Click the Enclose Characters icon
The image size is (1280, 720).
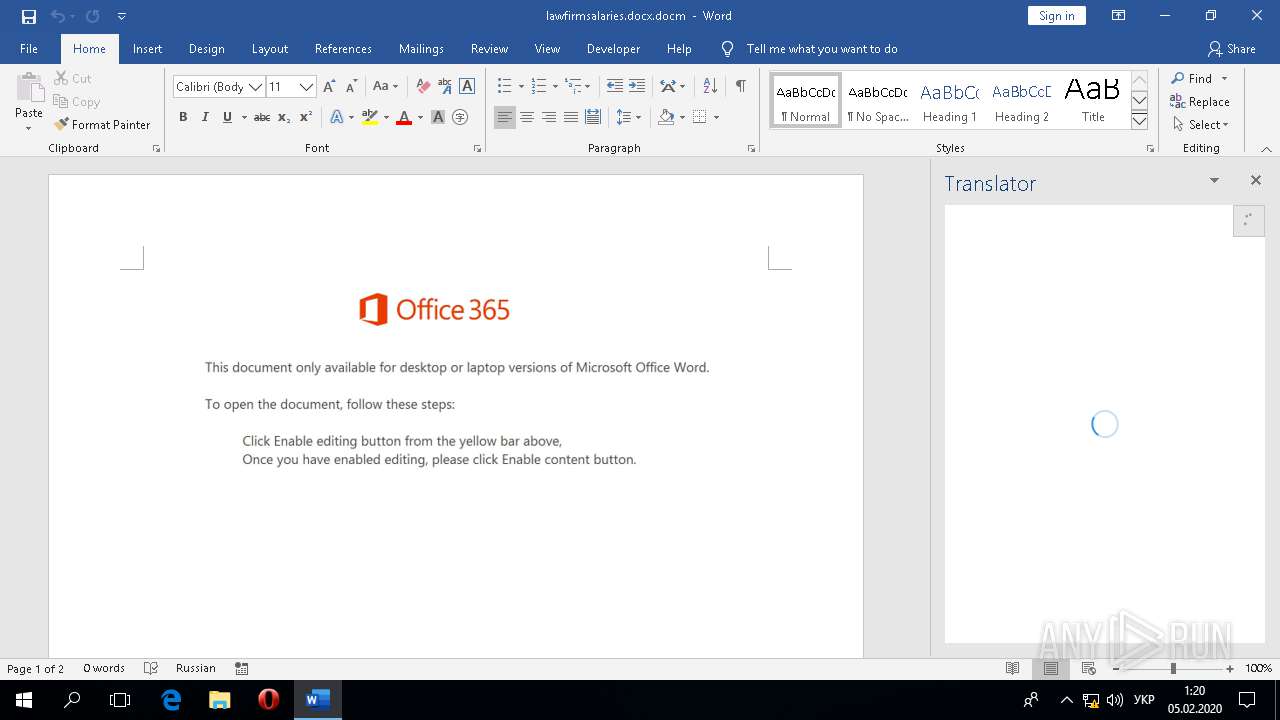pos(460,117)
